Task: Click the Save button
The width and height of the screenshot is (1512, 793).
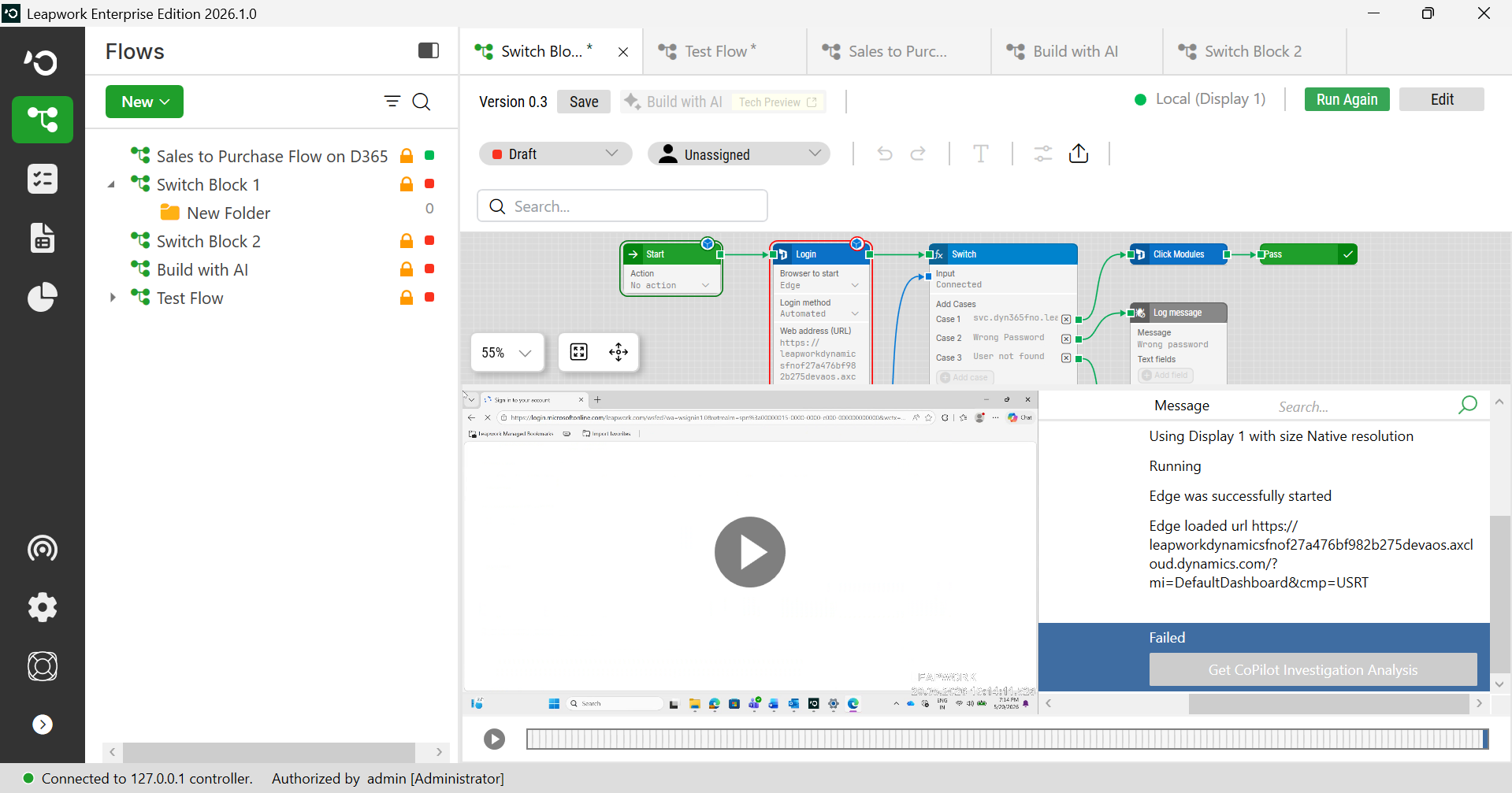Action: (584, 102)
